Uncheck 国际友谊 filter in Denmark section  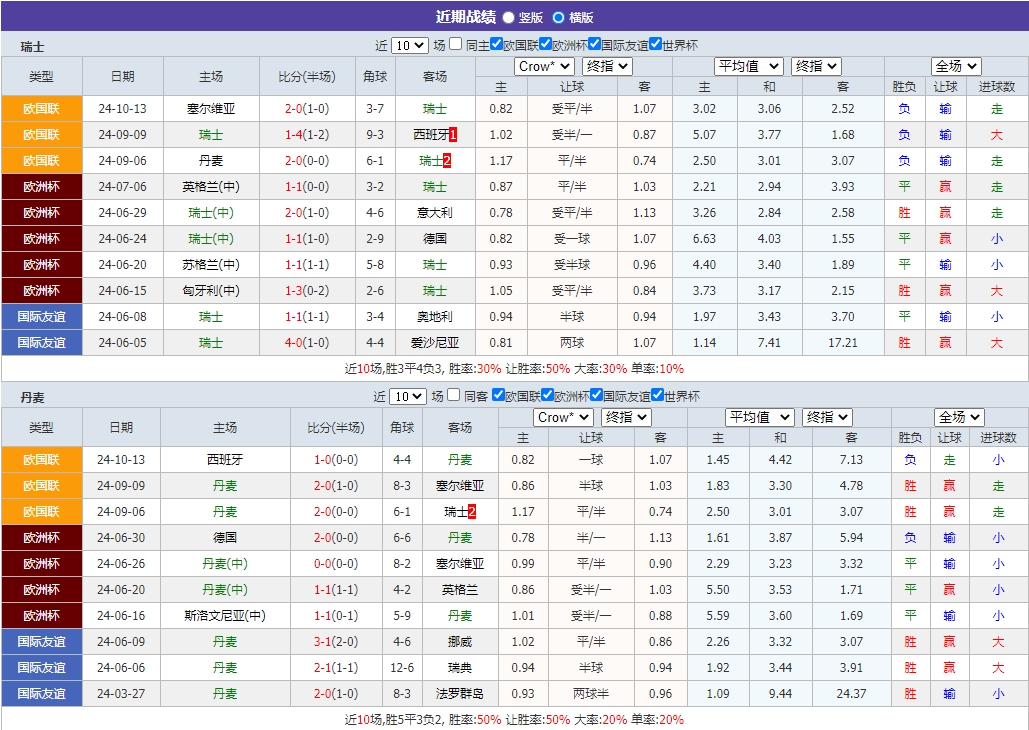coord(595,394)
